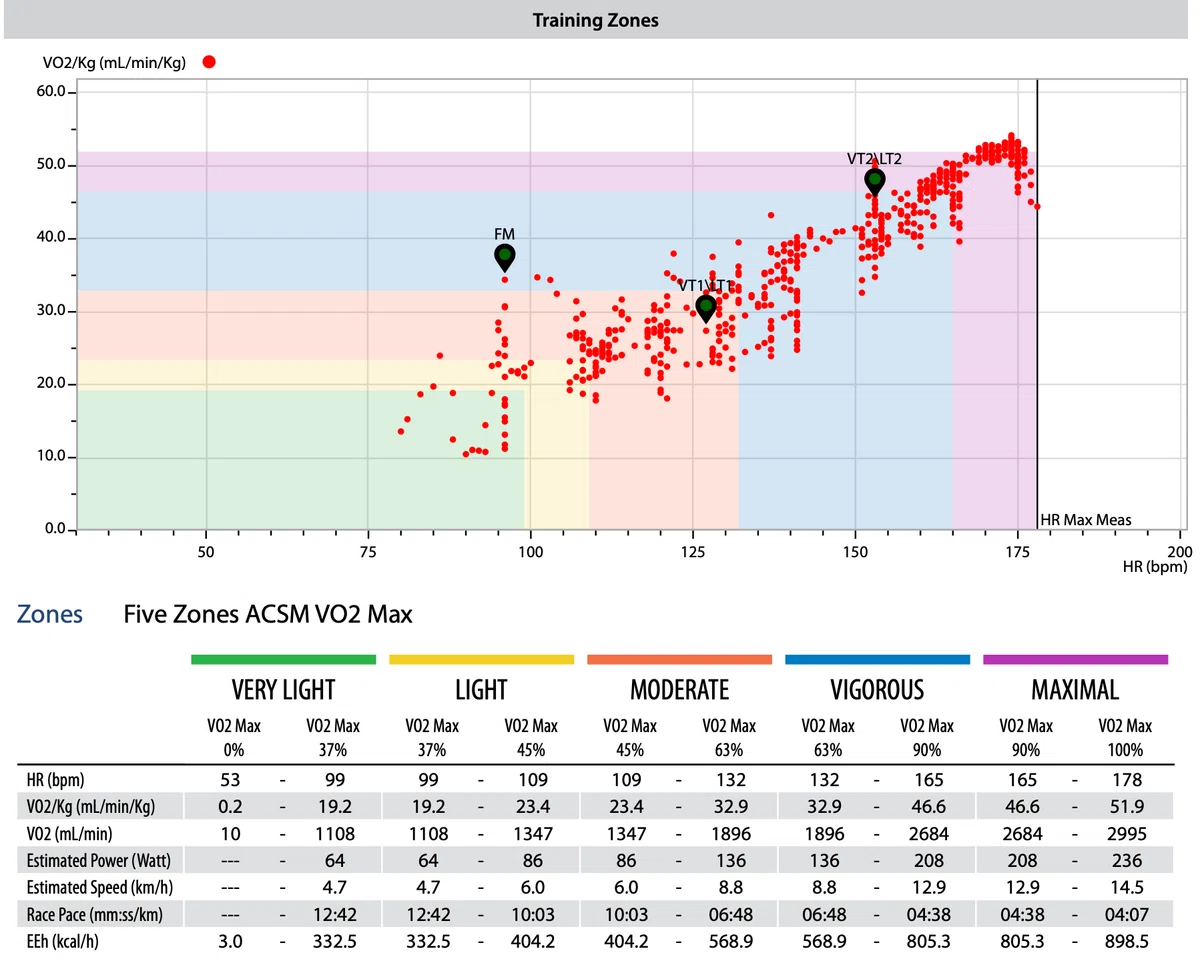Click the HR (bpm) table row label
1200x973 pixels.
[x=54, y=781]
